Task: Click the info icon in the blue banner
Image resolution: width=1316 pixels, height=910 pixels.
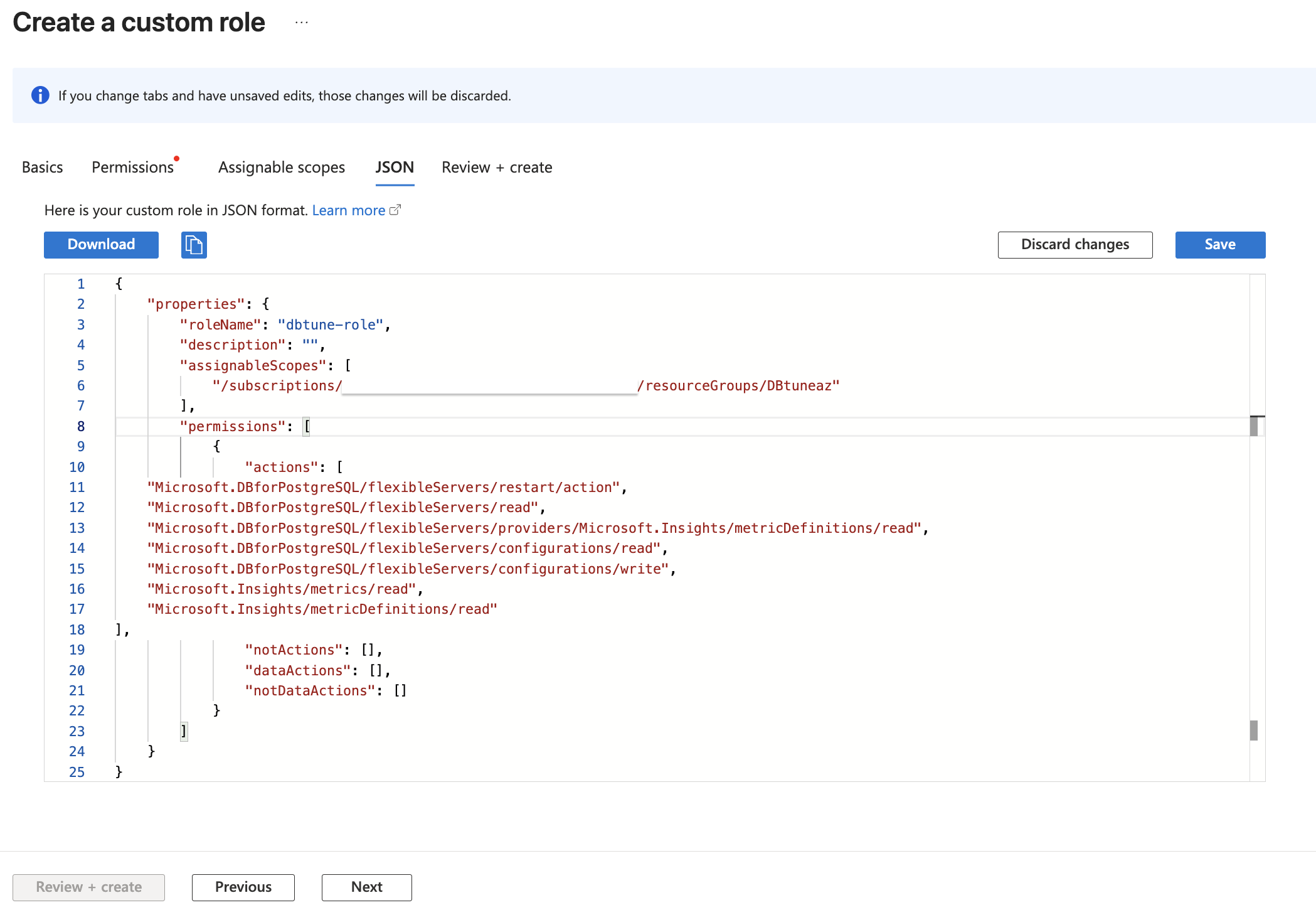Action: point(41,95)
